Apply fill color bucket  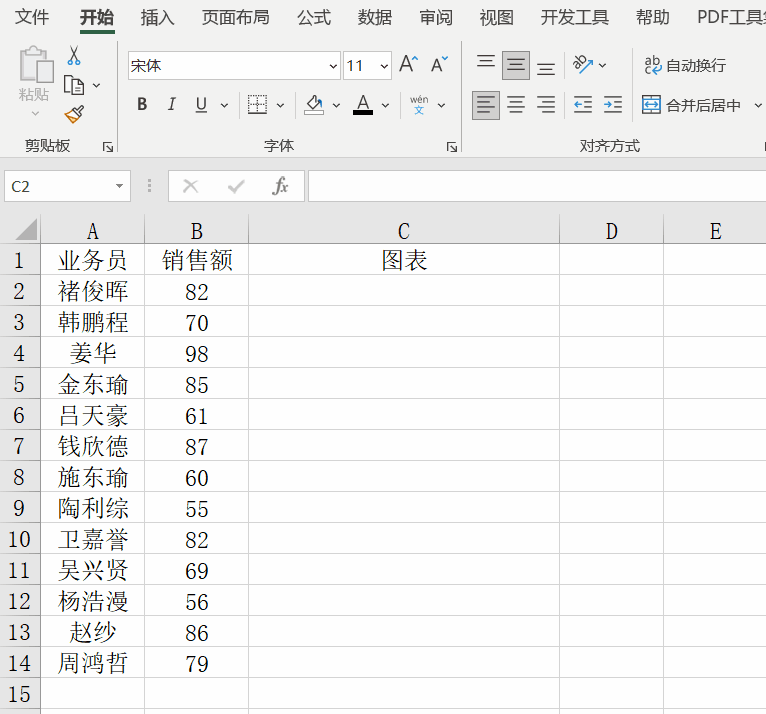(x=314, y=105)
